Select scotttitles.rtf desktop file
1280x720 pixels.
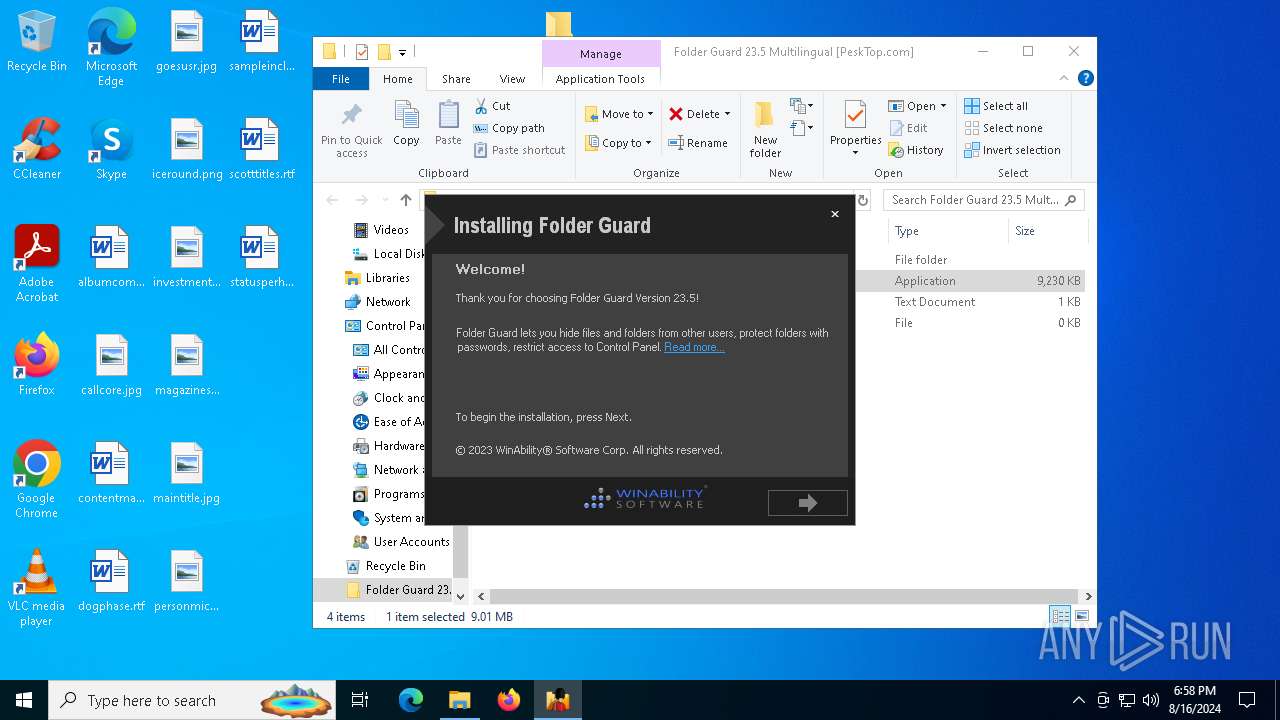pos(261,150)
